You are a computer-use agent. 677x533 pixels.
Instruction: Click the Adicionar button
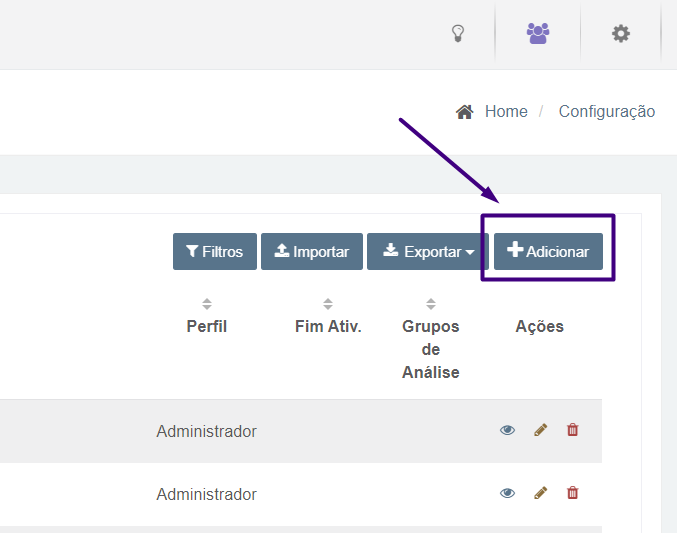click(548, 252)
